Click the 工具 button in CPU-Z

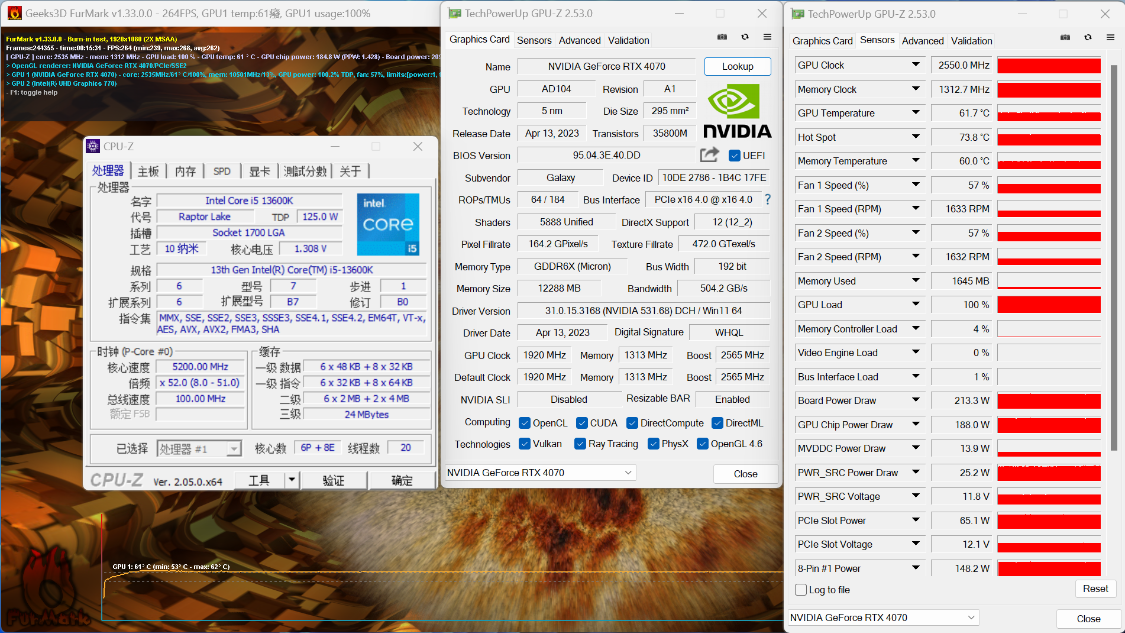(x=259, y=480)
